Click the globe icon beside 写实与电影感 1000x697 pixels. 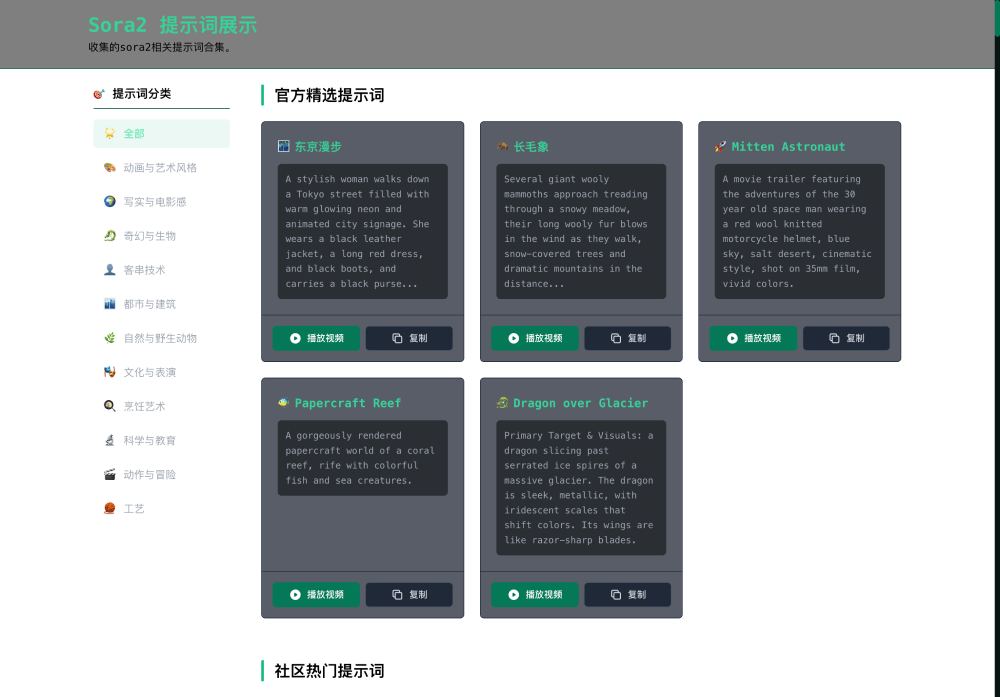[110, 202]
